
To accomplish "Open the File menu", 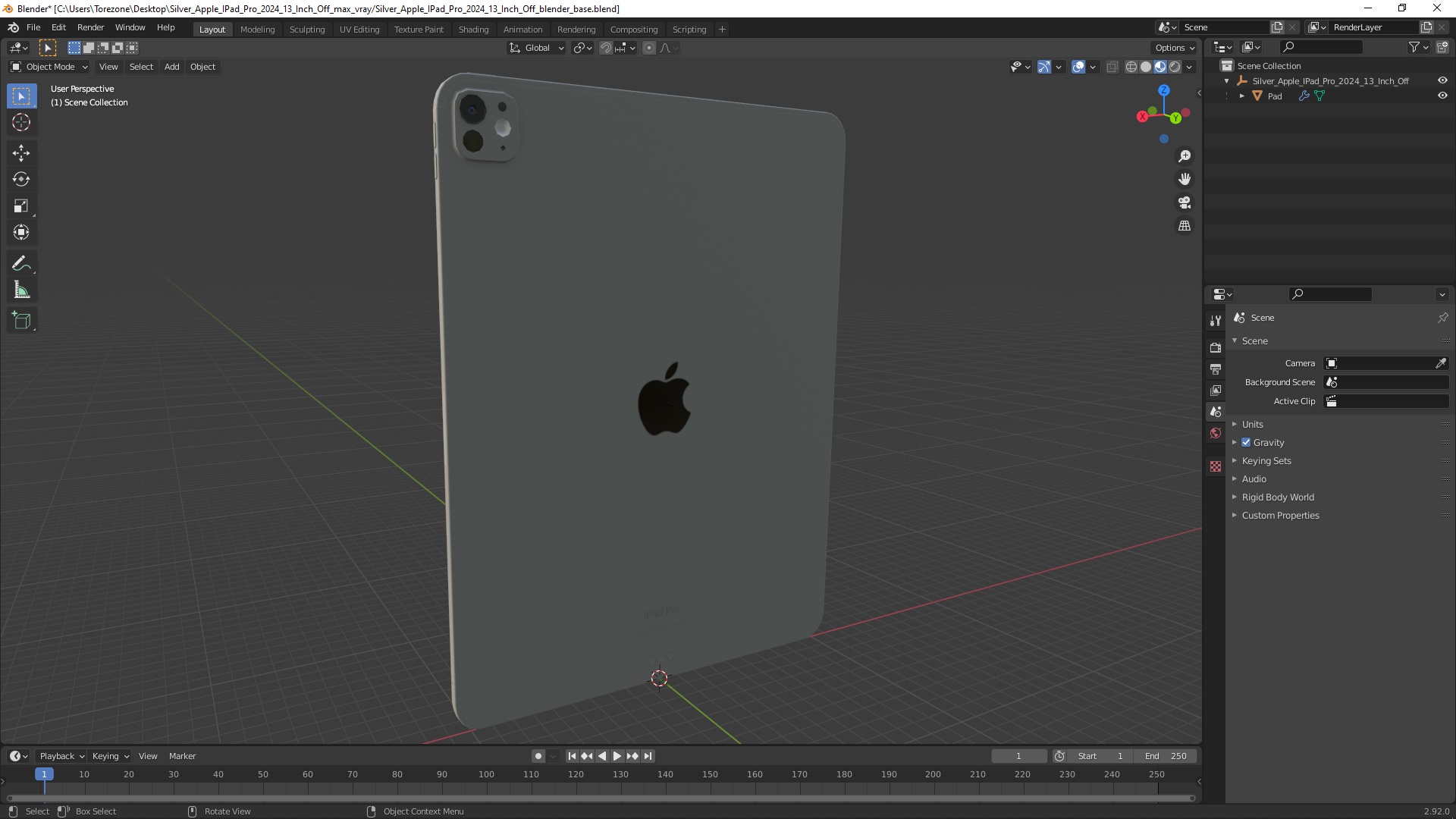I will [x=33, y=27].
